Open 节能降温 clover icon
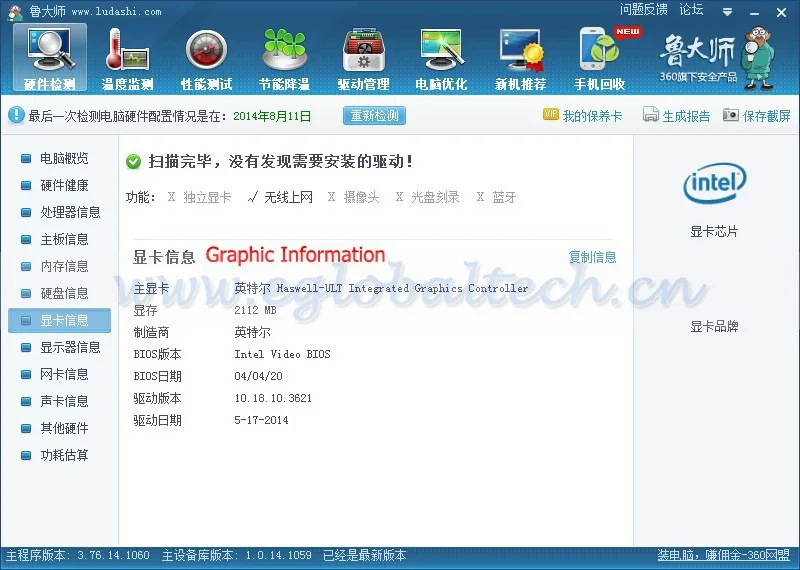The width and height of the screenshot is (800, 570). coord(285,58)
